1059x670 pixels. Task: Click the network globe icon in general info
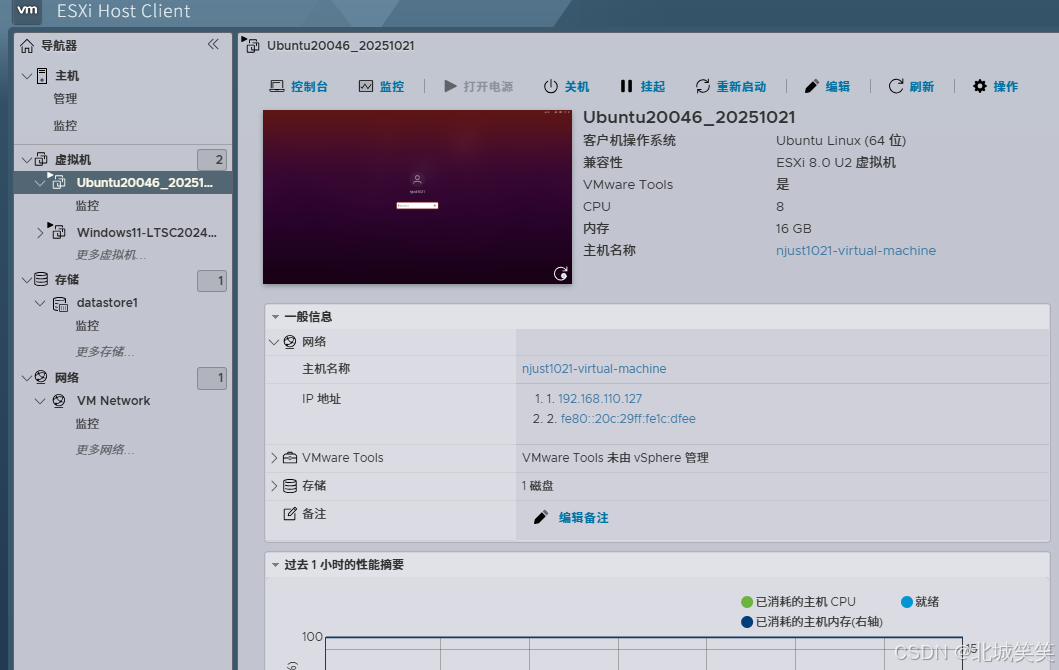290,342
